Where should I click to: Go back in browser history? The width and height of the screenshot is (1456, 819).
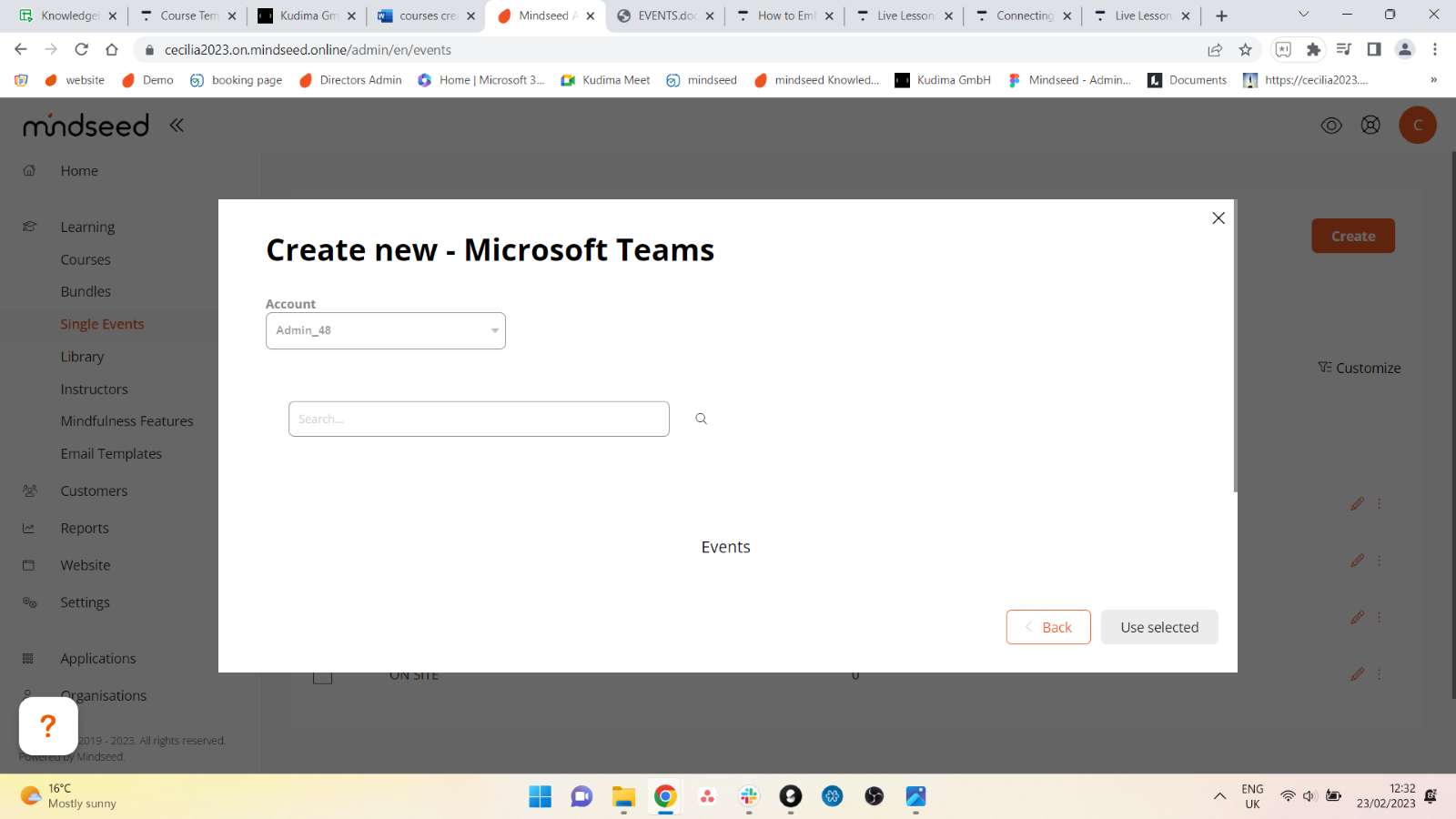click(21, 49)
